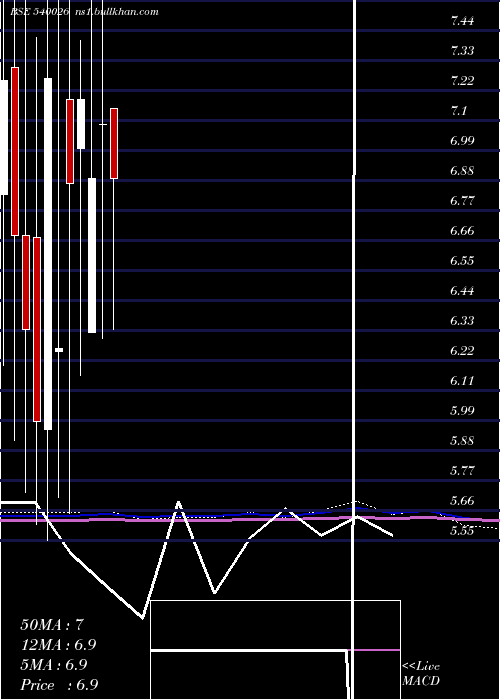Click the 7.1 price axis label
The width and height of the screenshot is (500, 700).
[459, 111]
